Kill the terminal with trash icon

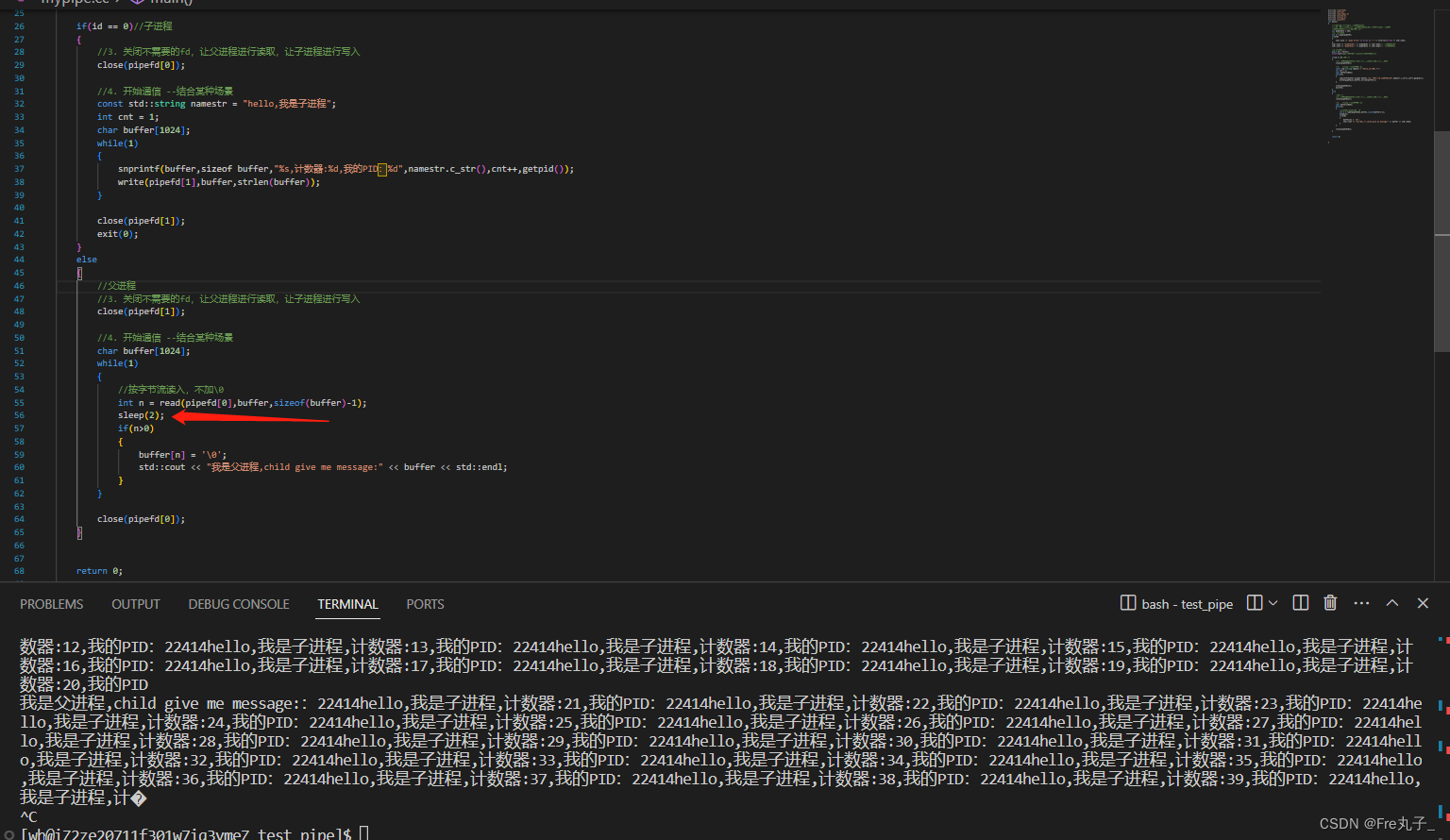[1330, 603]
